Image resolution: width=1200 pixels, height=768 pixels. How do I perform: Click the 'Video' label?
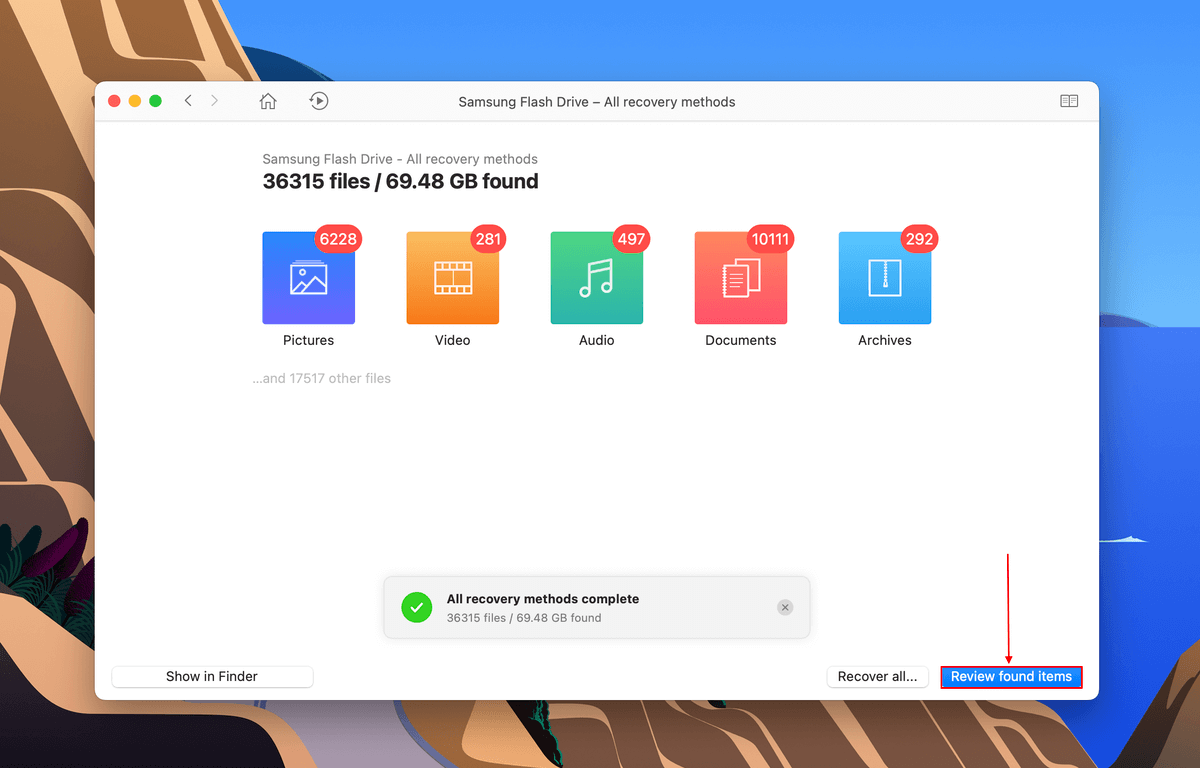click(452, 340)
